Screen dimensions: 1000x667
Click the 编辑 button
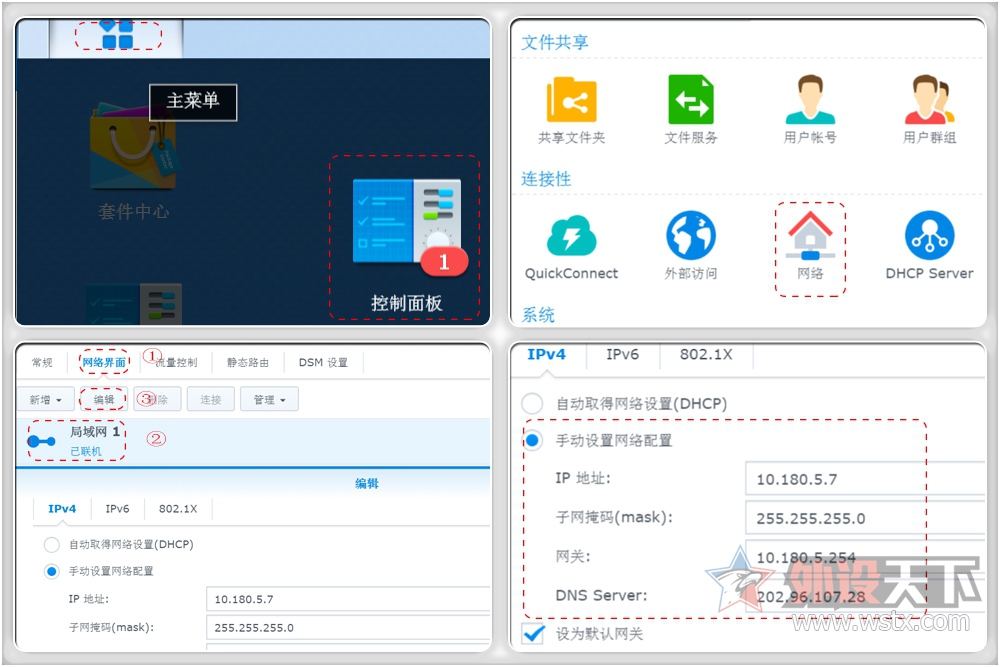104,400
